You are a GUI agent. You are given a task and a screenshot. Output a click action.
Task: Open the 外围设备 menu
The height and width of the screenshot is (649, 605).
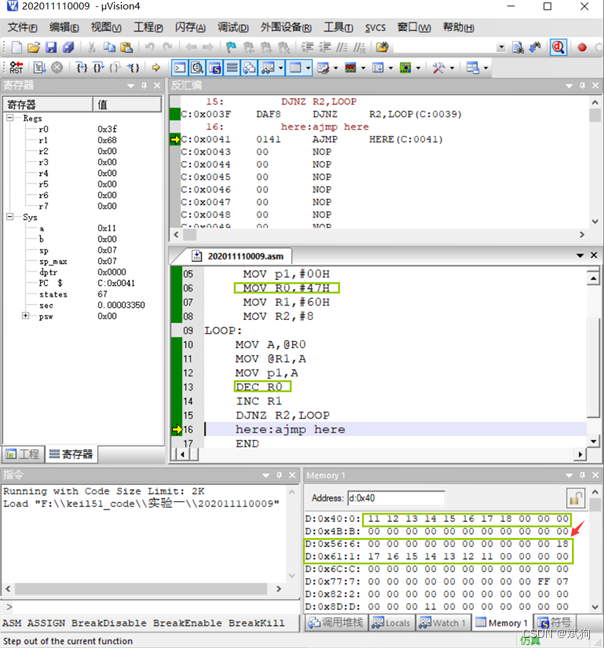click(286, 27)
